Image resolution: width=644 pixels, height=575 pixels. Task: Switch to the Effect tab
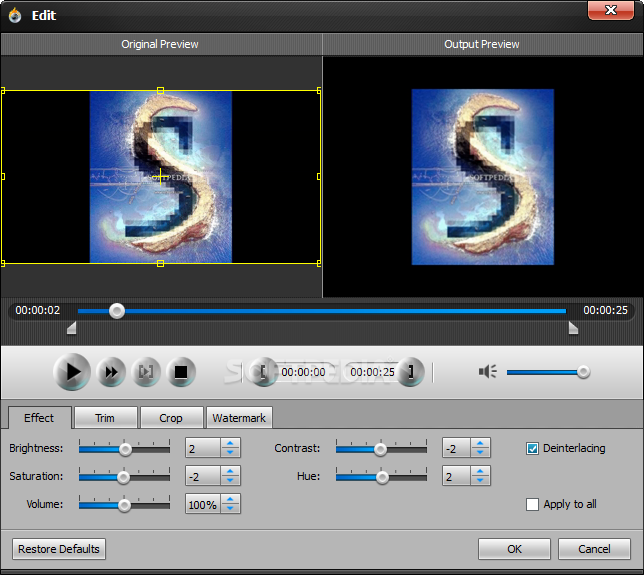(x=39, y=418)
